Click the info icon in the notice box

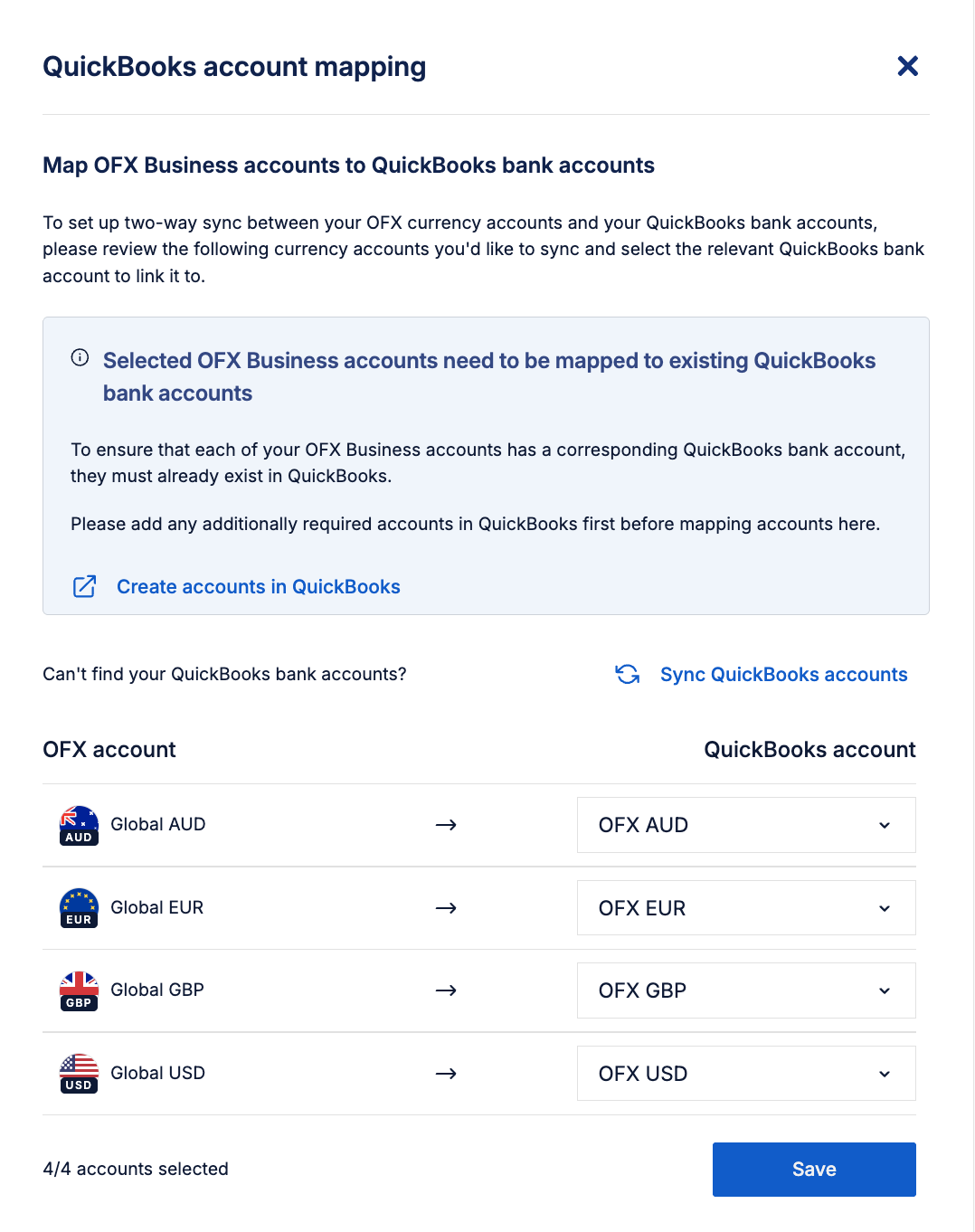coord(80,357)
